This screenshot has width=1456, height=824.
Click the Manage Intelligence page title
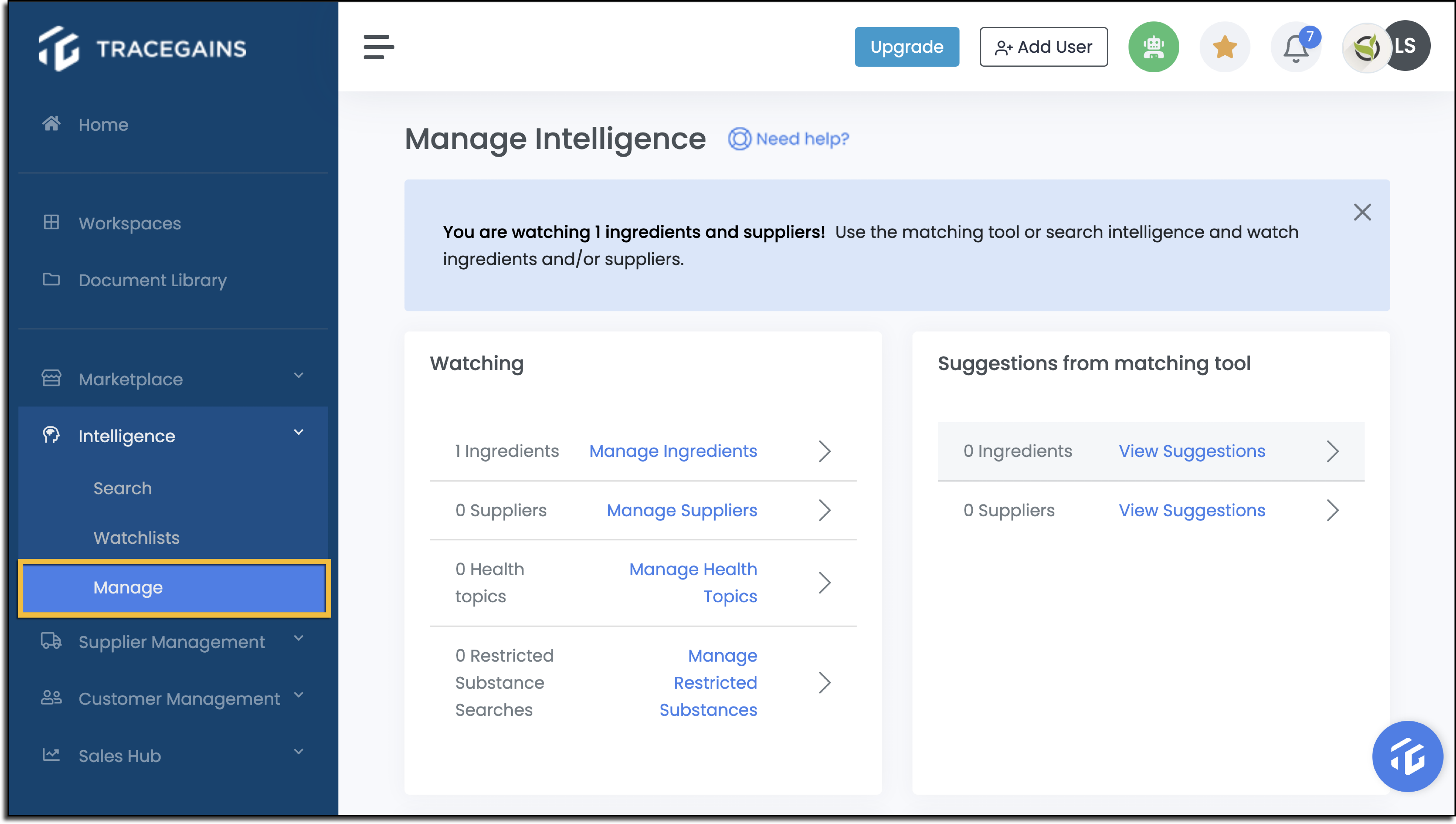[555, 139]
